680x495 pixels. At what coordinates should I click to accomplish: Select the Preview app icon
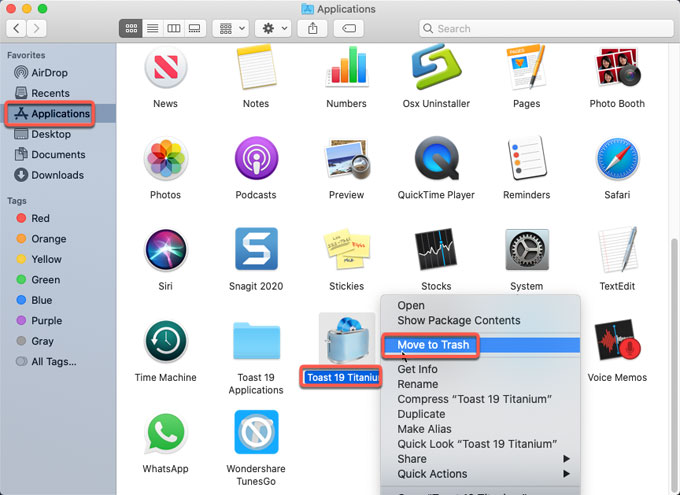[x=347, y=159]
